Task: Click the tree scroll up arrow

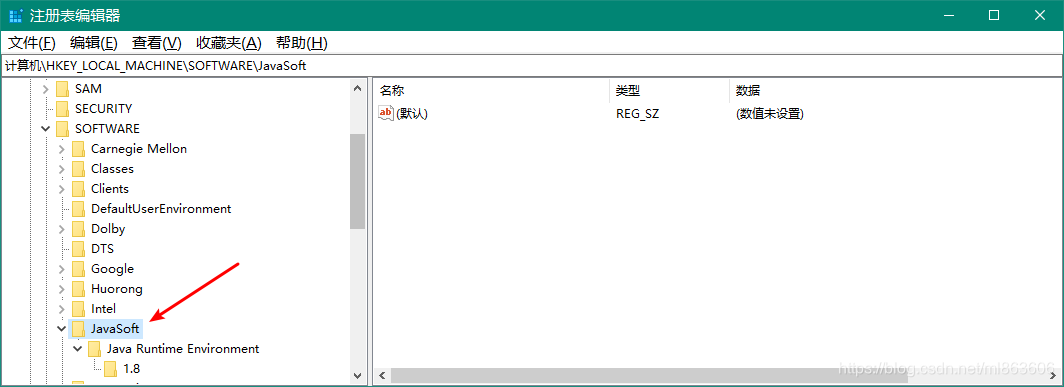Action: tap(358, 88)
